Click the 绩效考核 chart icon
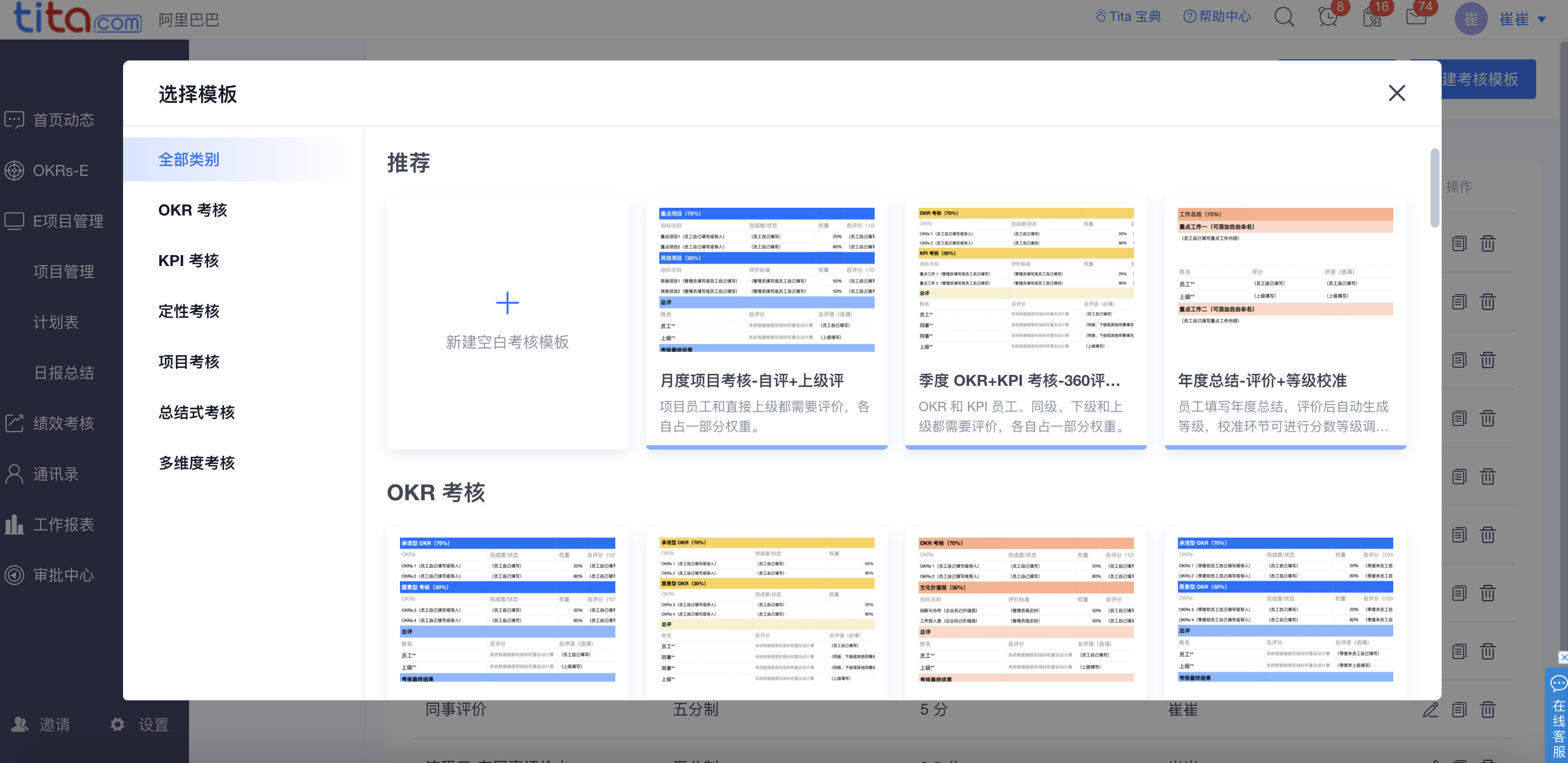 click(x=15, y=423)
